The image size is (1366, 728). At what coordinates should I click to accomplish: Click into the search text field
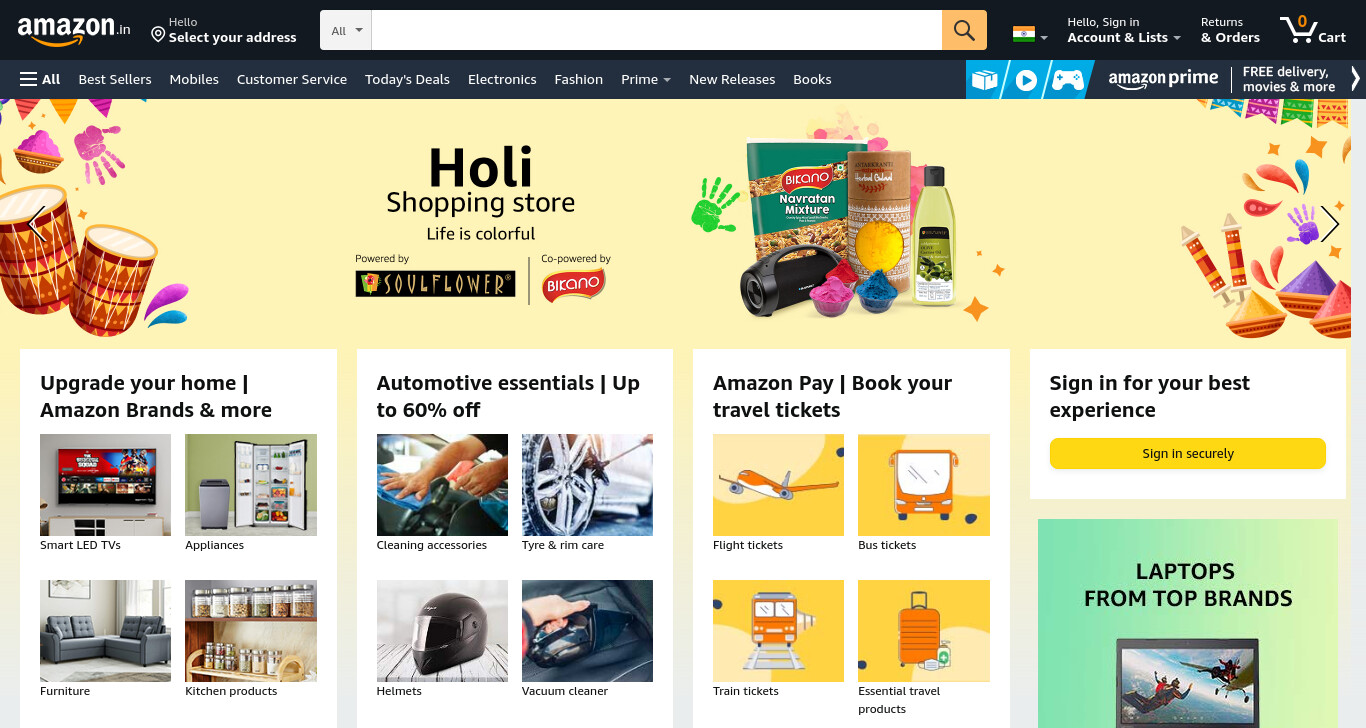point(656,30)
